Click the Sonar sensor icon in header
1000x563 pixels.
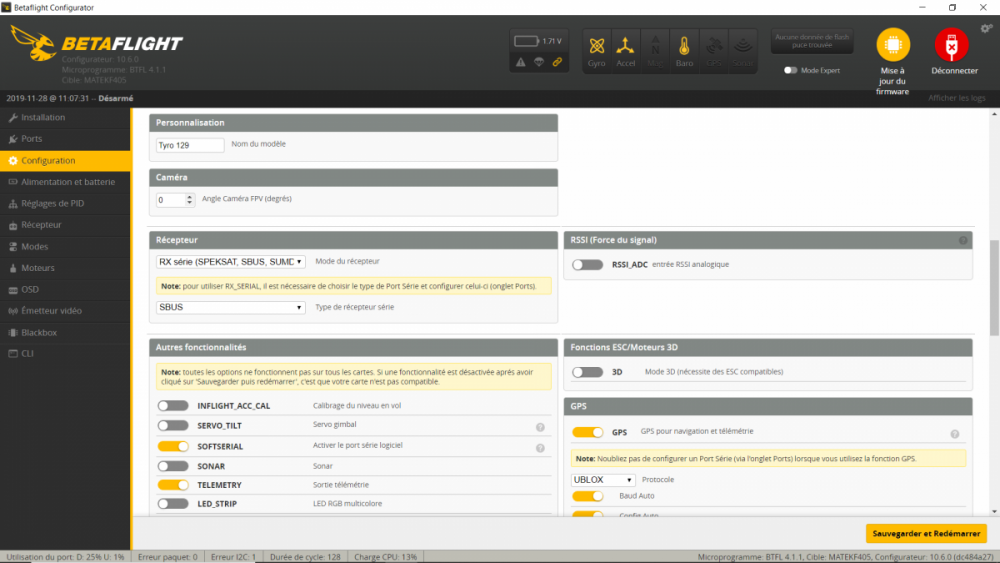[742, 51]
